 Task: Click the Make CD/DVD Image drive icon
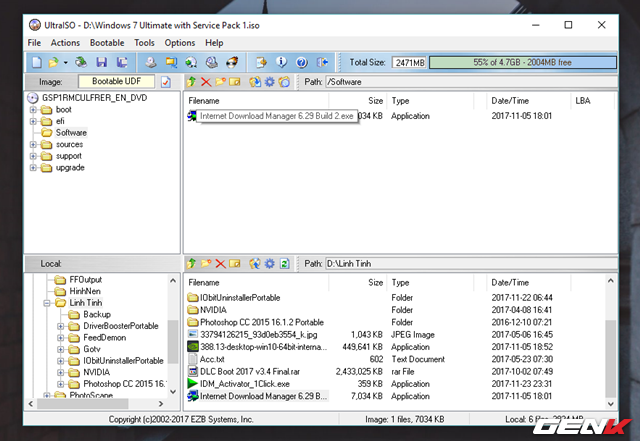151,62
